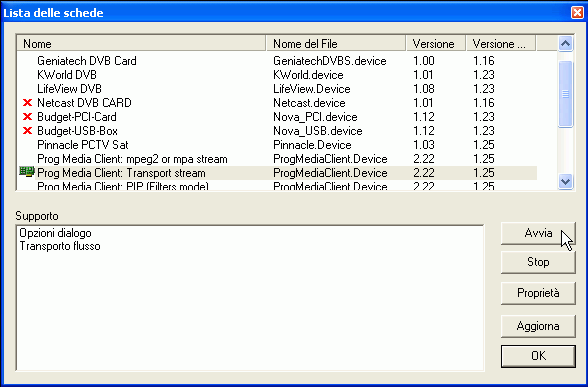Click the red X icon beside Budget-PCI-Card
The image size is (588, 387).
pyautogui.click(x=27, y=117)
